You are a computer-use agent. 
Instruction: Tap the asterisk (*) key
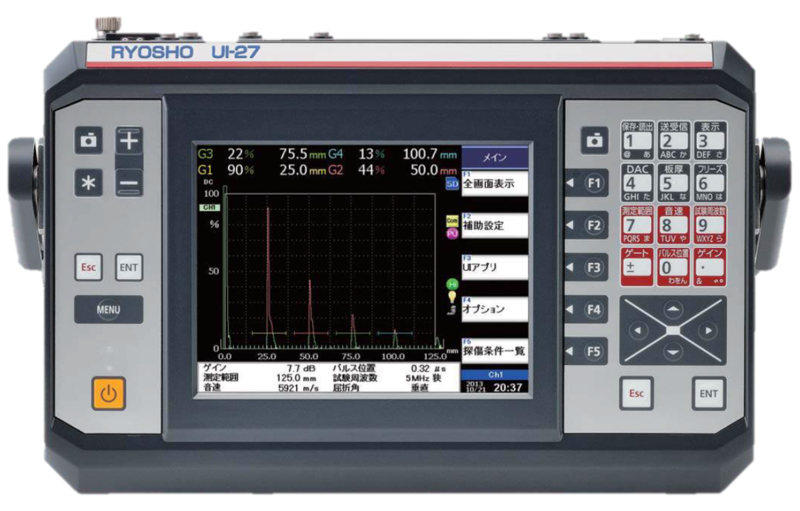[x=88, y=183]
